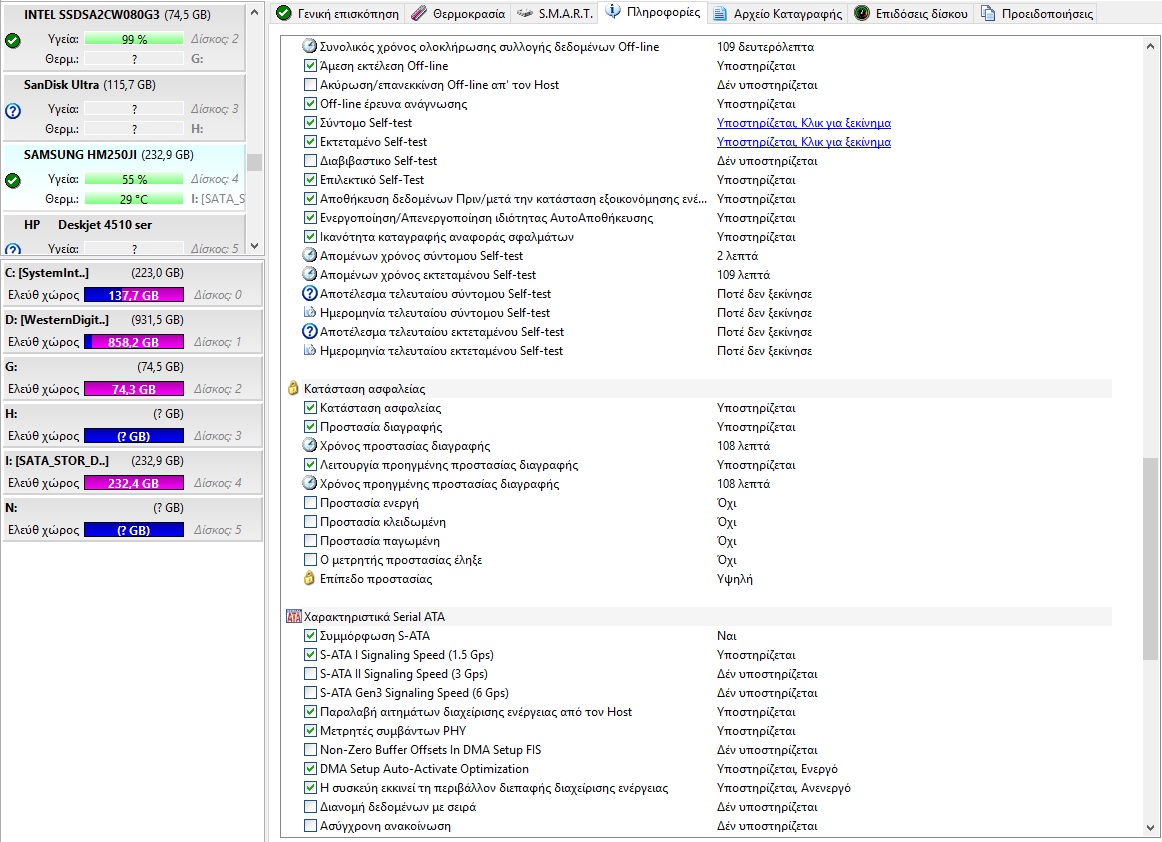
Task: Uncheck the Συμμόρφωση S-ATA checkbox
Action: (x=310, y=636)
